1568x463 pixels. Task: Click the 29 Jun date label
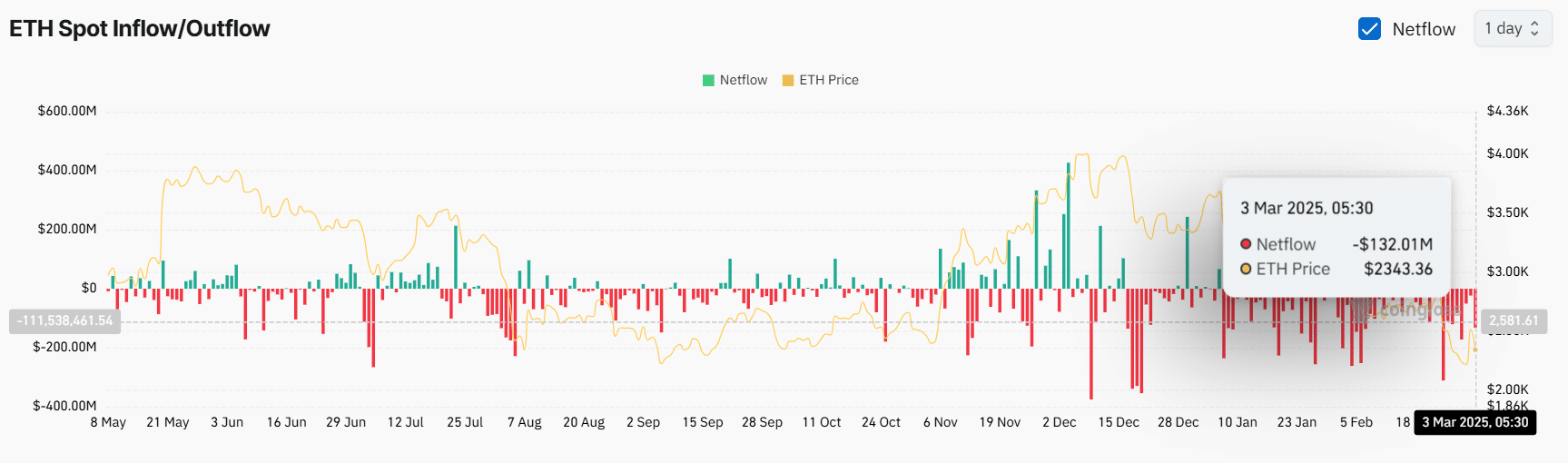tap(346, 422)
